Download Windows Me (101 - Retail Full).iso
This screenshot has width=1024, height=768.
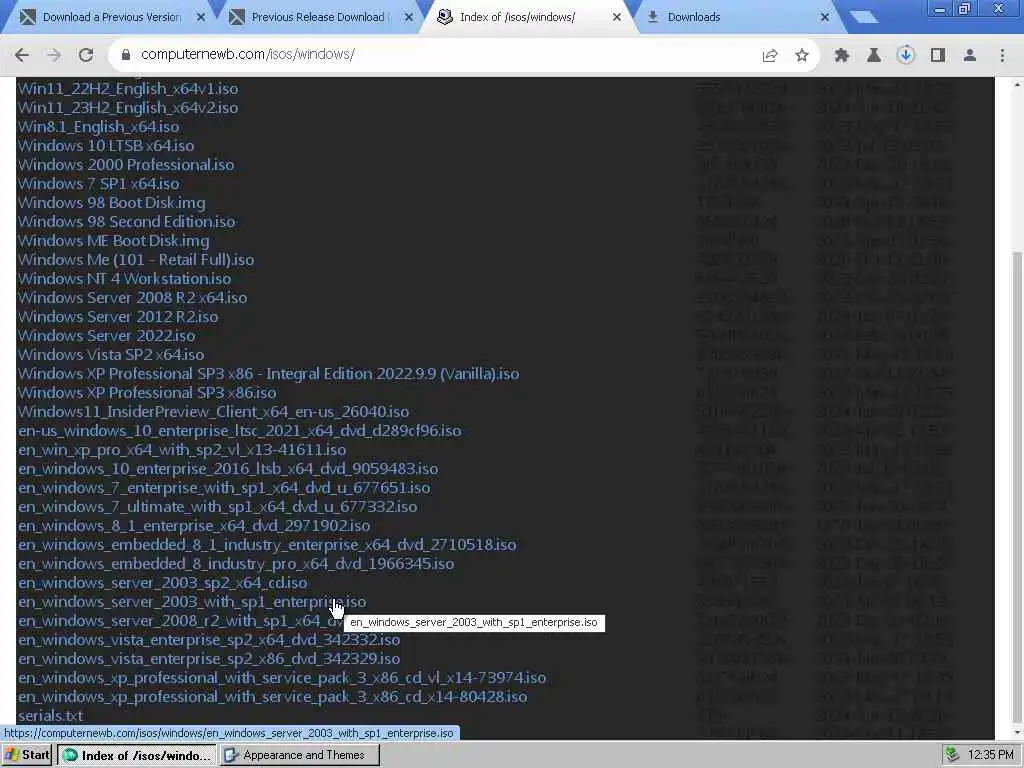click(136, 260)
